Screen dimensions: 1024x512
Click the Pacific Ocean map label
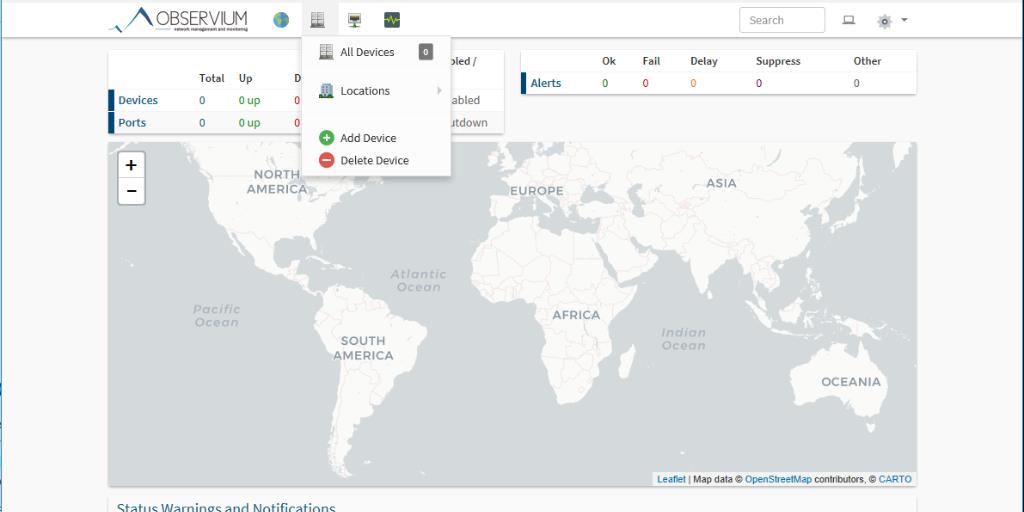(x=217, y=315)
